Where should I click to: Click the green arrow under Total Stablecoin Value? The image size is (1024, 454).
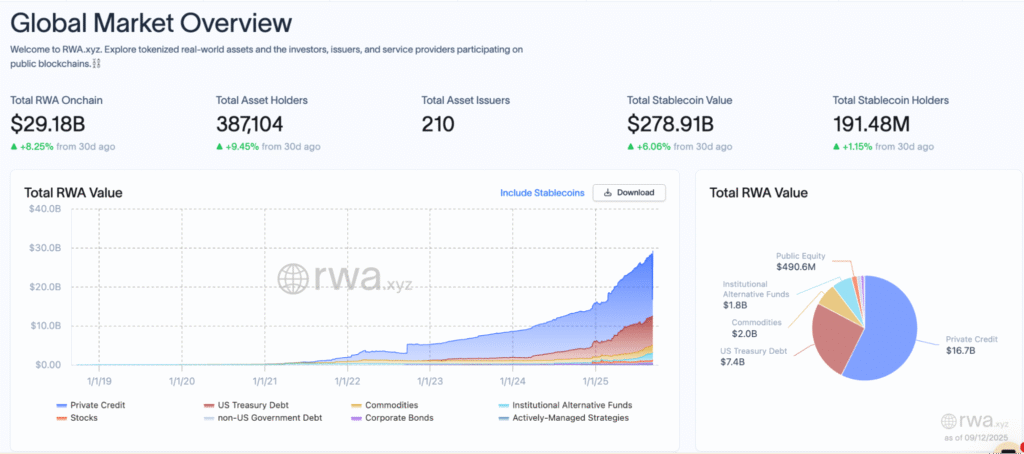pos(631,147)
